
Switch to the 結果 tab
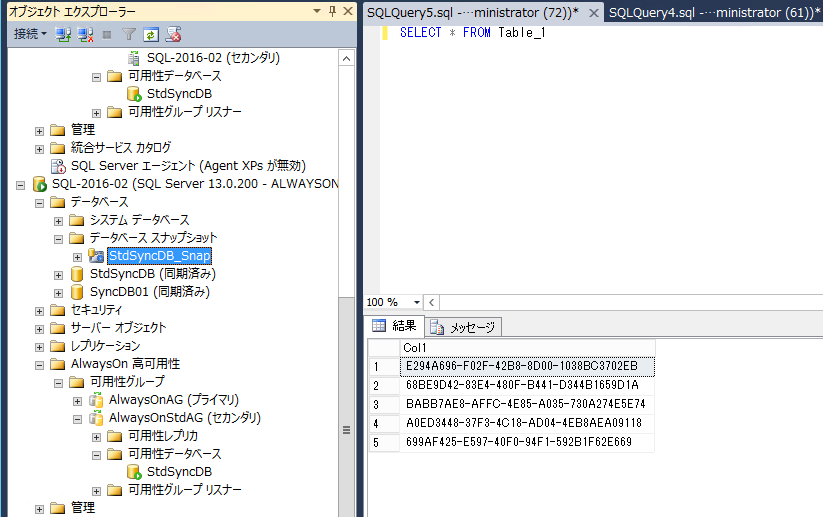coord(394,326)
